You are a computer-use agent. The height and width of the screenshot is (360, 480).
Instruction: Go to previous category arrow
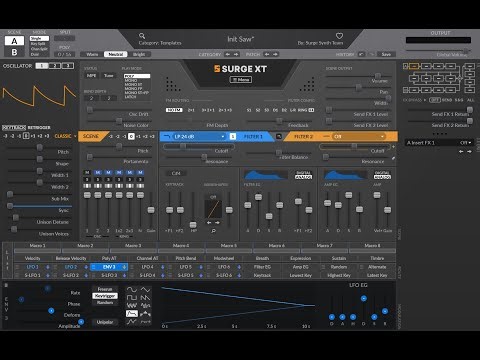228,54
